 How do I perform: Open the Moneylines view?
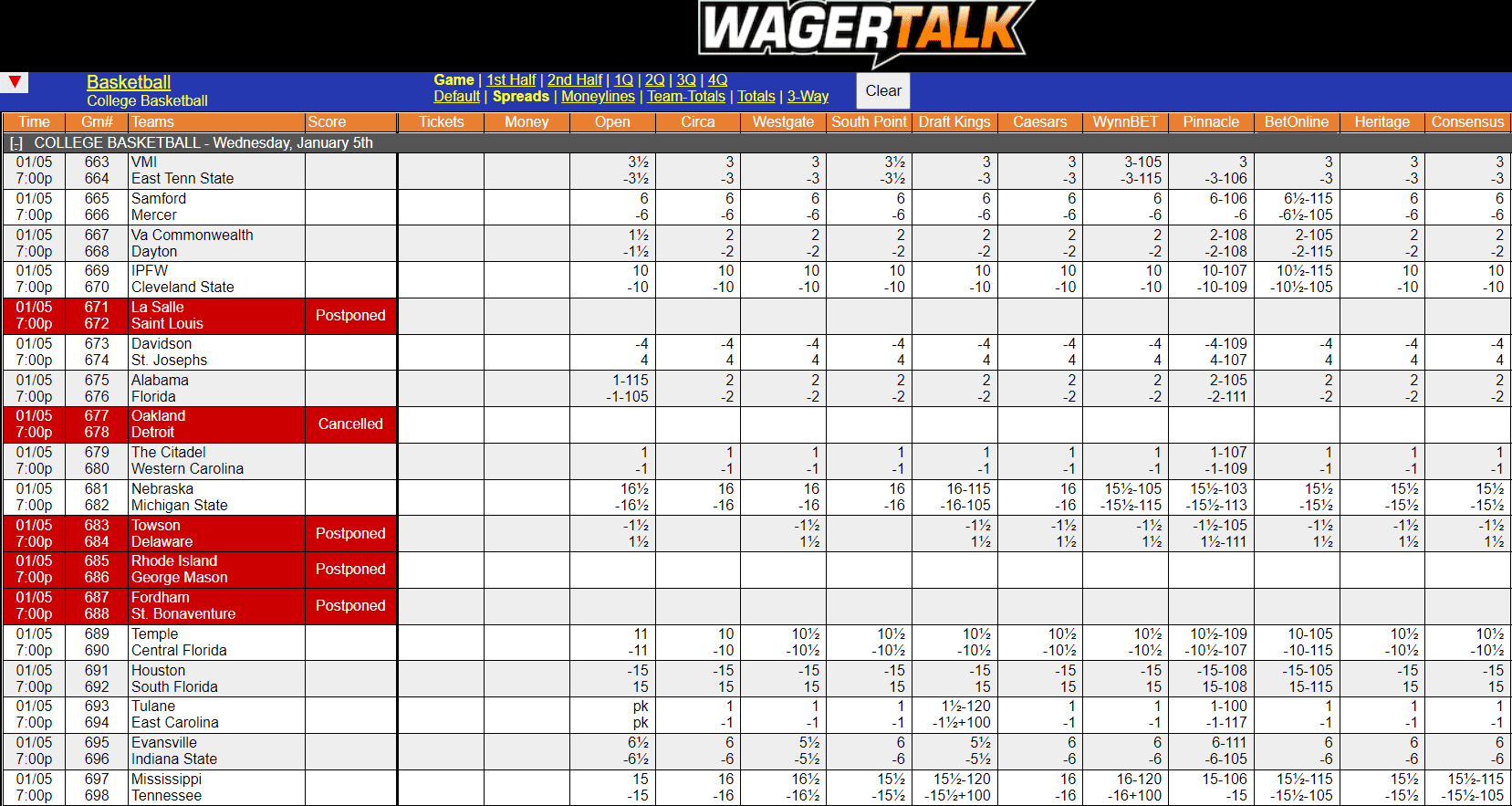(598, 97)
